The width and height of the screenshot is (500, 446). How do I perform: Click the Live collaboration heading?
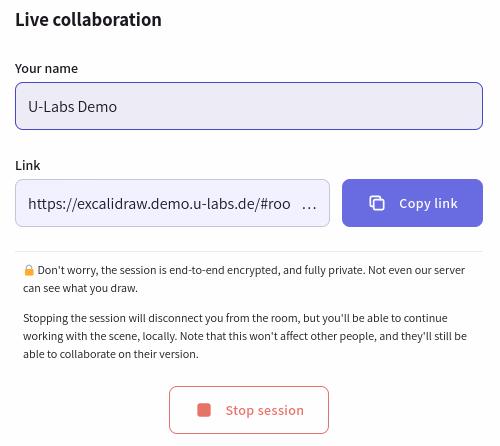[x=88, y=19]
